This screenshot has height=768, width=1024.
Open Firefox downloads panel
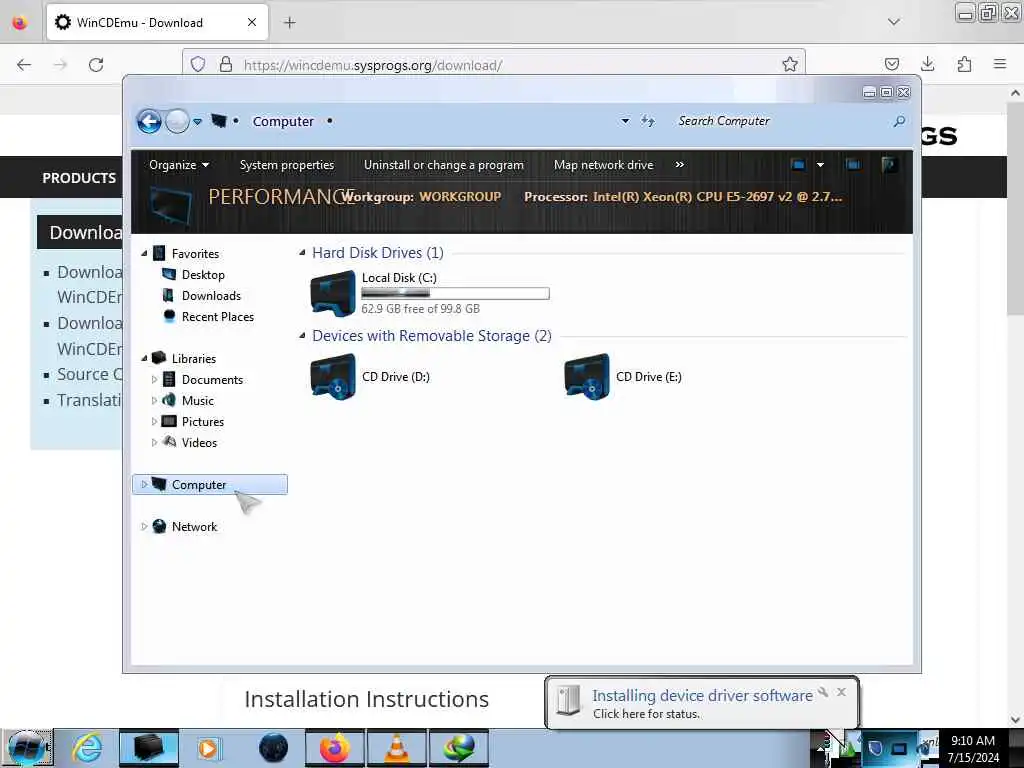[927, 64]
